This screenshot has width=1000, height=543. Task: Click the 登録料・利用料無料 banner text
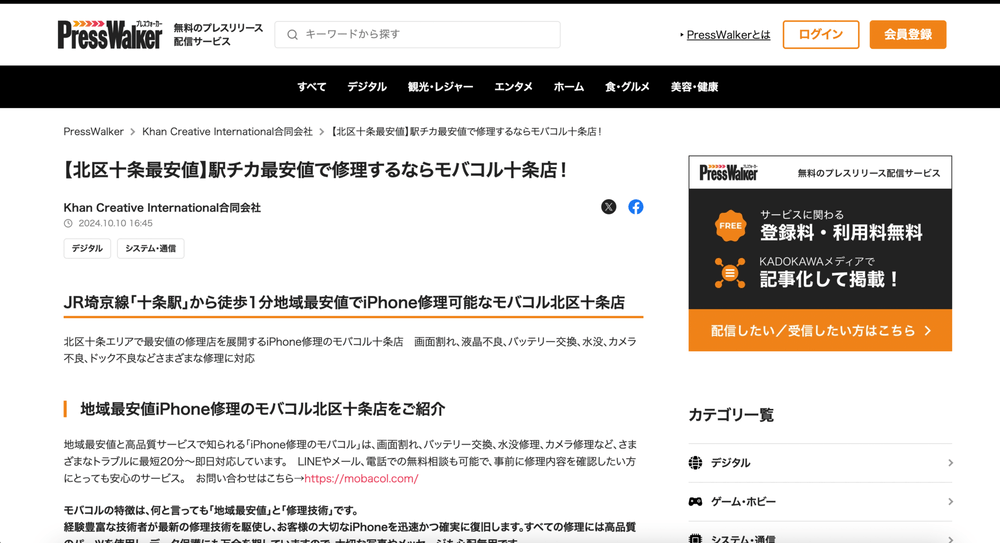click(x=841, y=233)
